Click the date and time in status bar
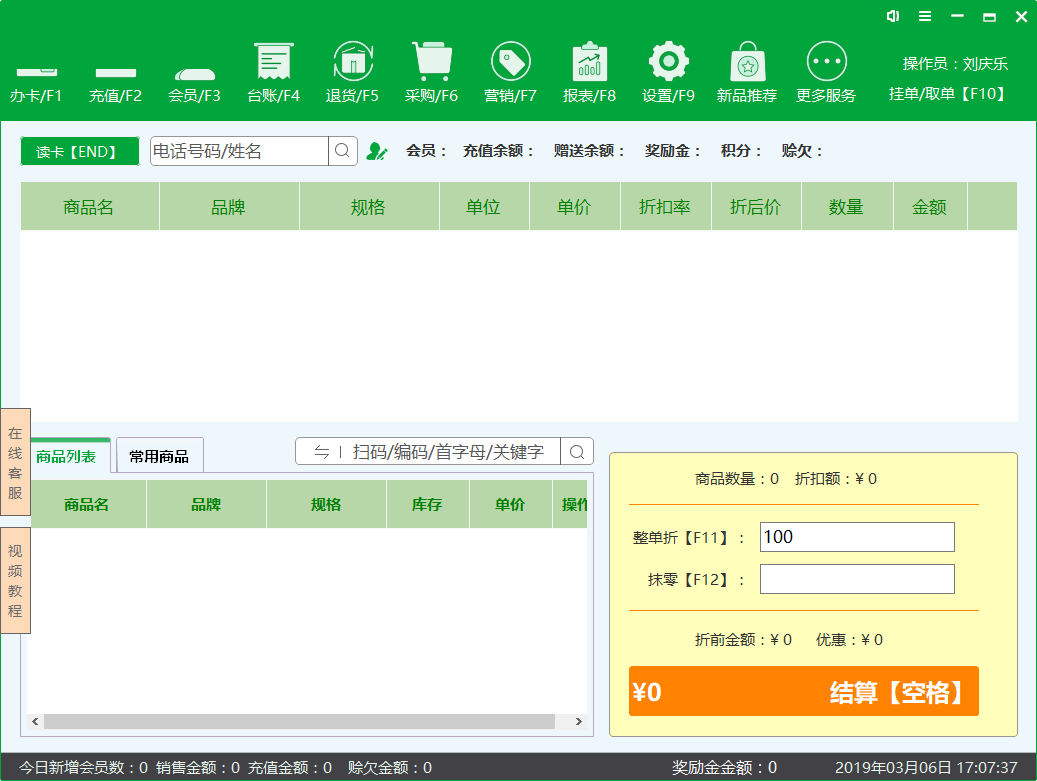The height and width of the screenshot is (781, 1037). [x=926, y=767]
